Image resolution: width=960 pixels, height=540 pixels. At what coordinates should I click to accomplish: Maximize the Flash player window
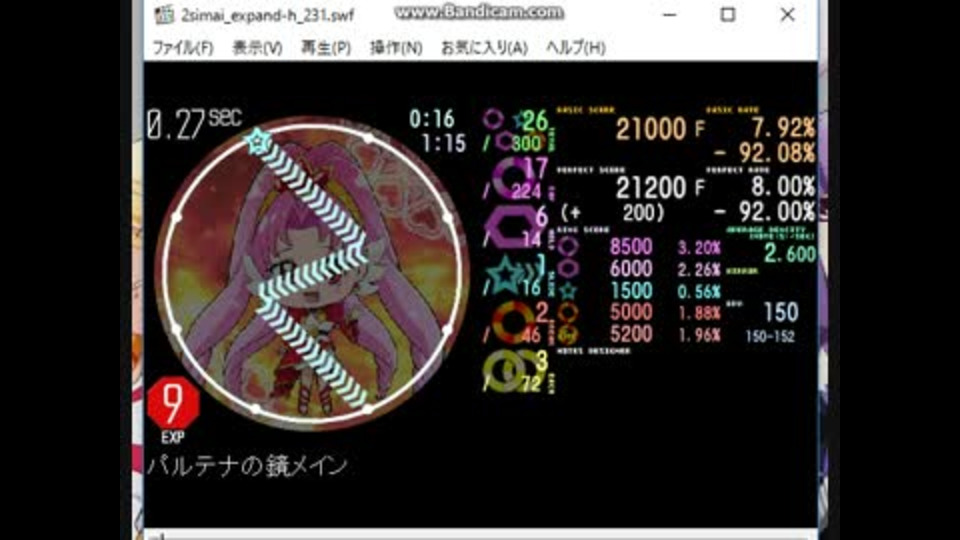tap(727, 15)
